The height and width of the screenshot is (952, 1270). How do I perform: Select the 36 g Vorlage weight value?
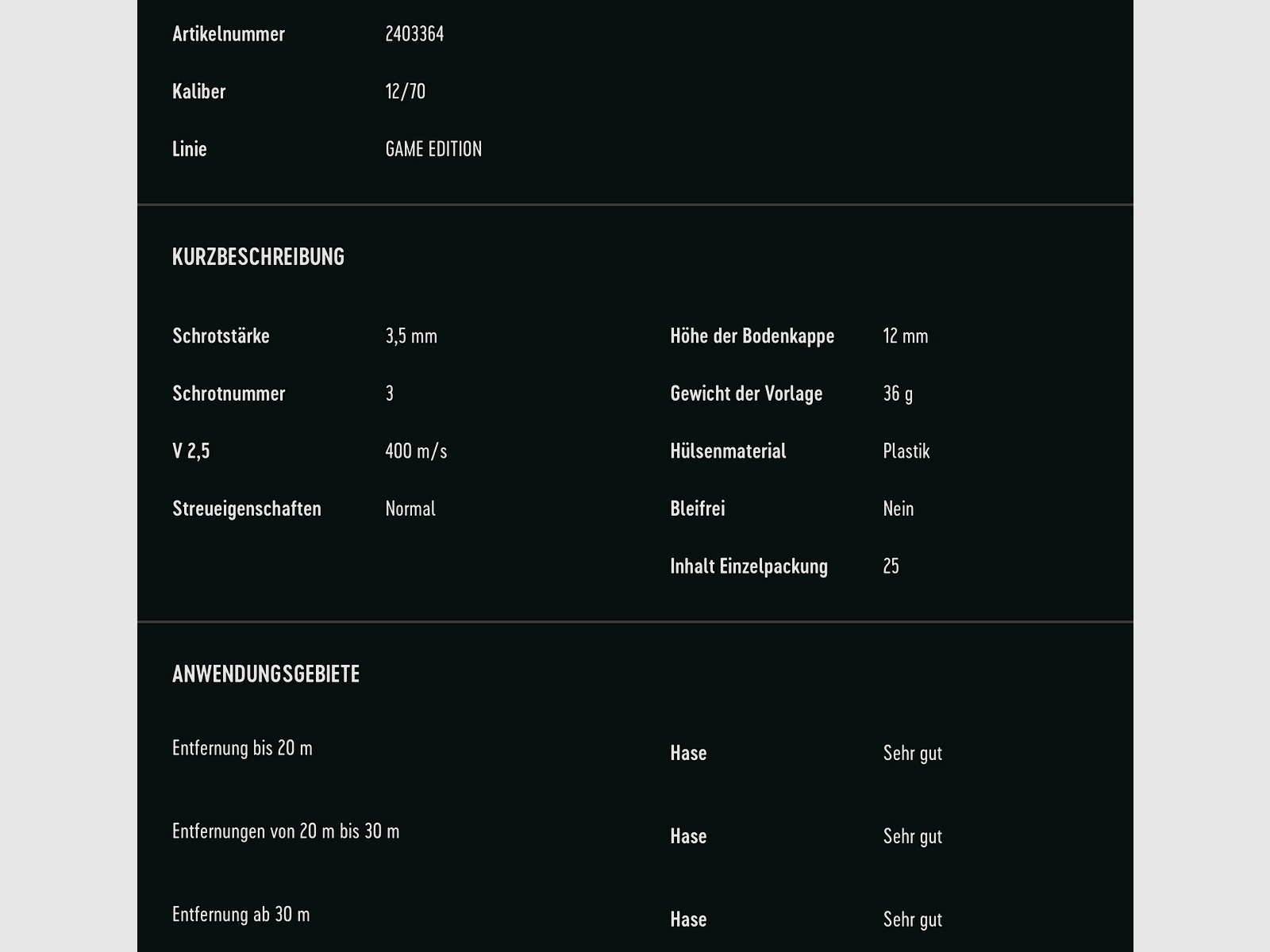tap(898, 393)
